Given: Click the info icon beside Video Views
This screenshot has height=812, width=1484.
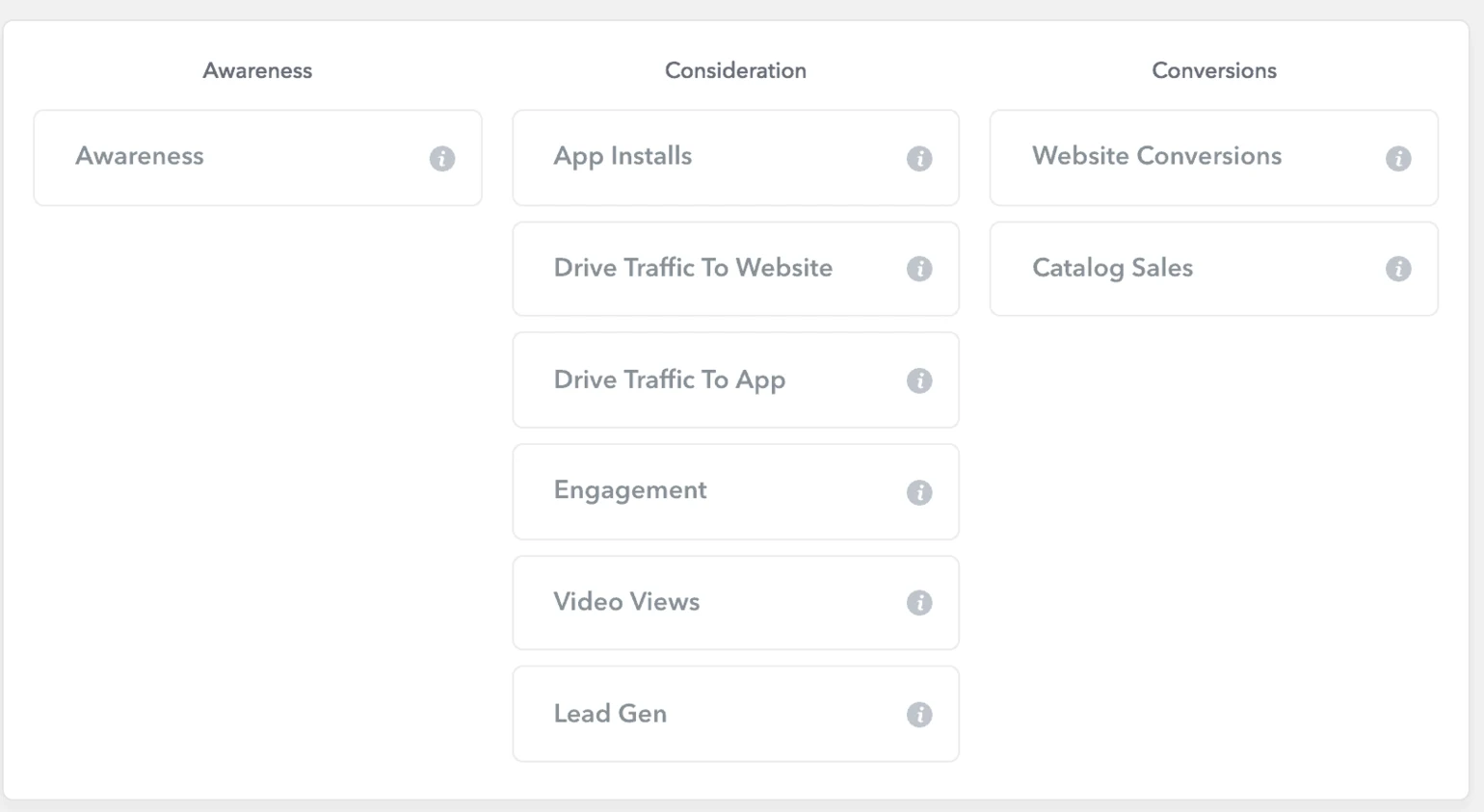Looking at the screenshot, I should coord(918,603).
